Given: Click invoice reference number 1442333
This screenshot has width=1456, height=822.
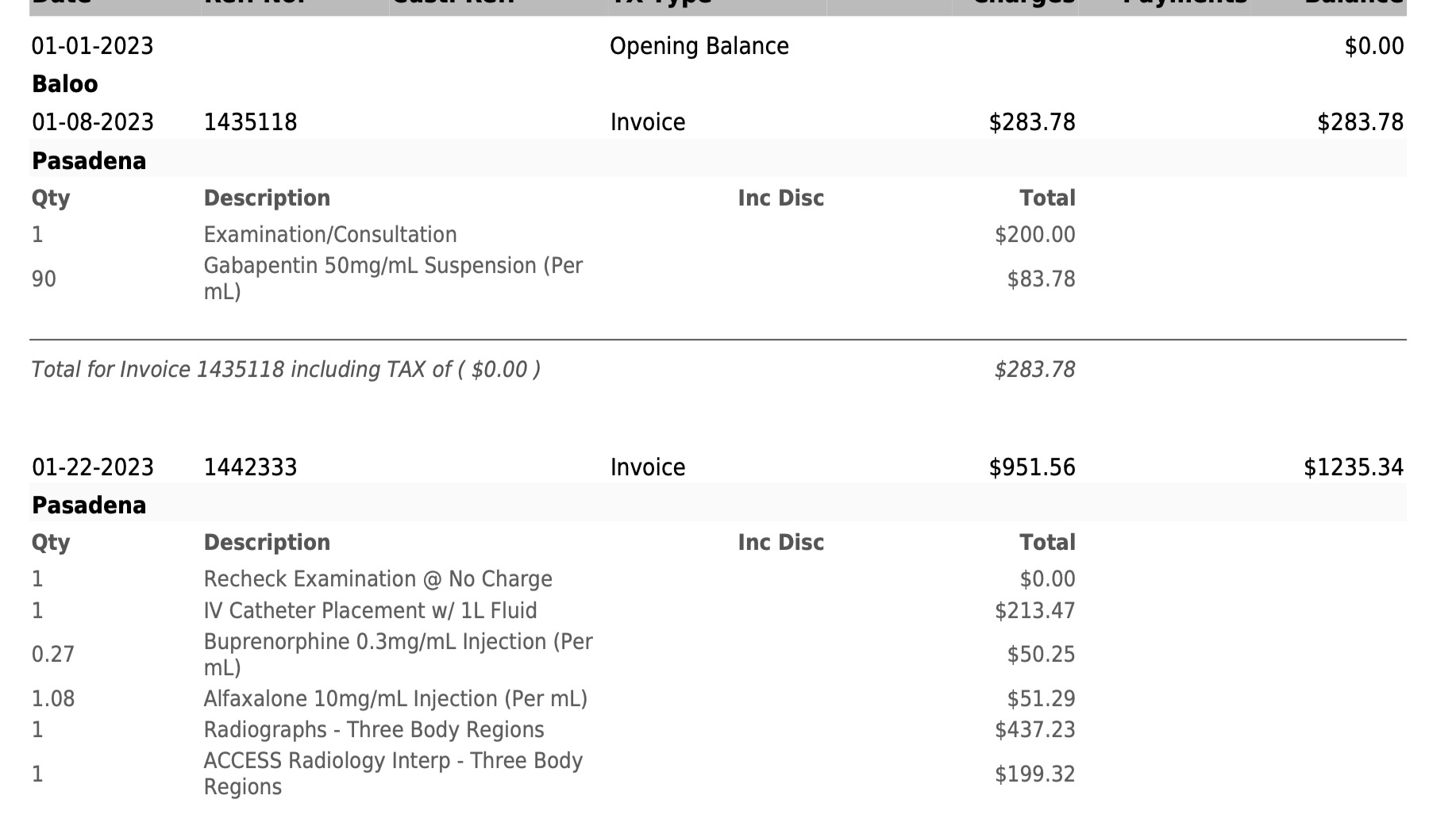Looking at the screenshot, I should [250, 467].
